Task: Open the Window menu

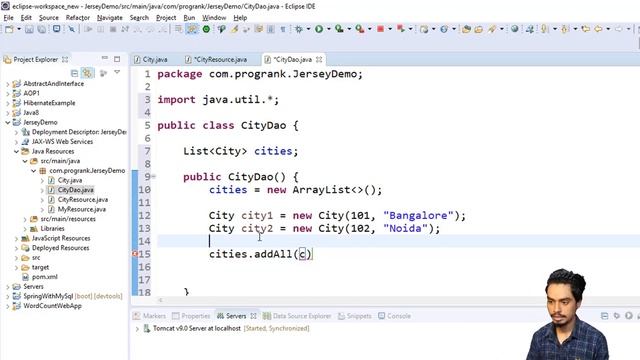Action: [214, 18]
